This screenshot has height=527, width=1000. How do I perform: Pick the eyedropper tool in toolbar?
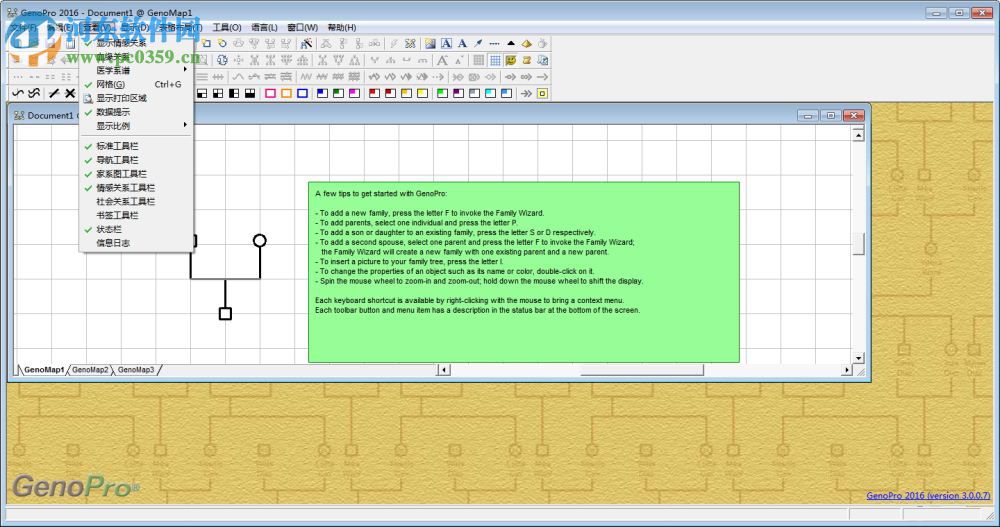[x=478, y=43]
